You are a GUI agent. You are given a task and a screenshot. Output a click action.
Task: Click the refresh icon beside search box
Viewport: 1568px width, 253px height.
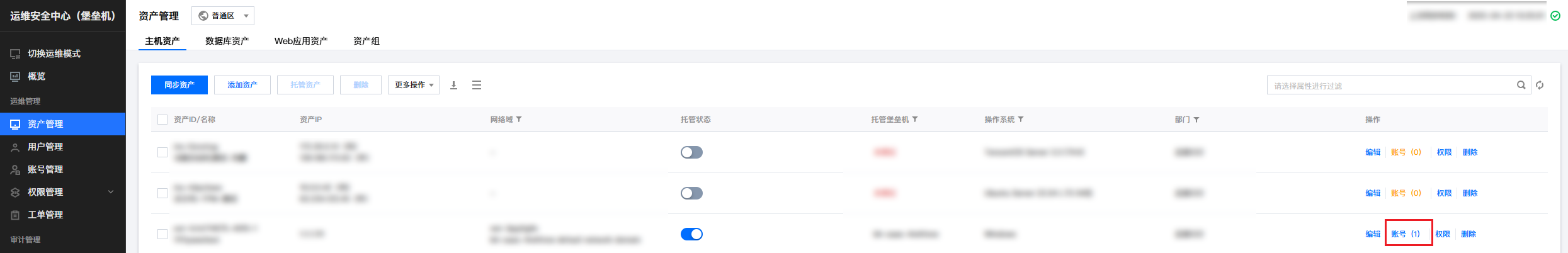pos(1540,85)
